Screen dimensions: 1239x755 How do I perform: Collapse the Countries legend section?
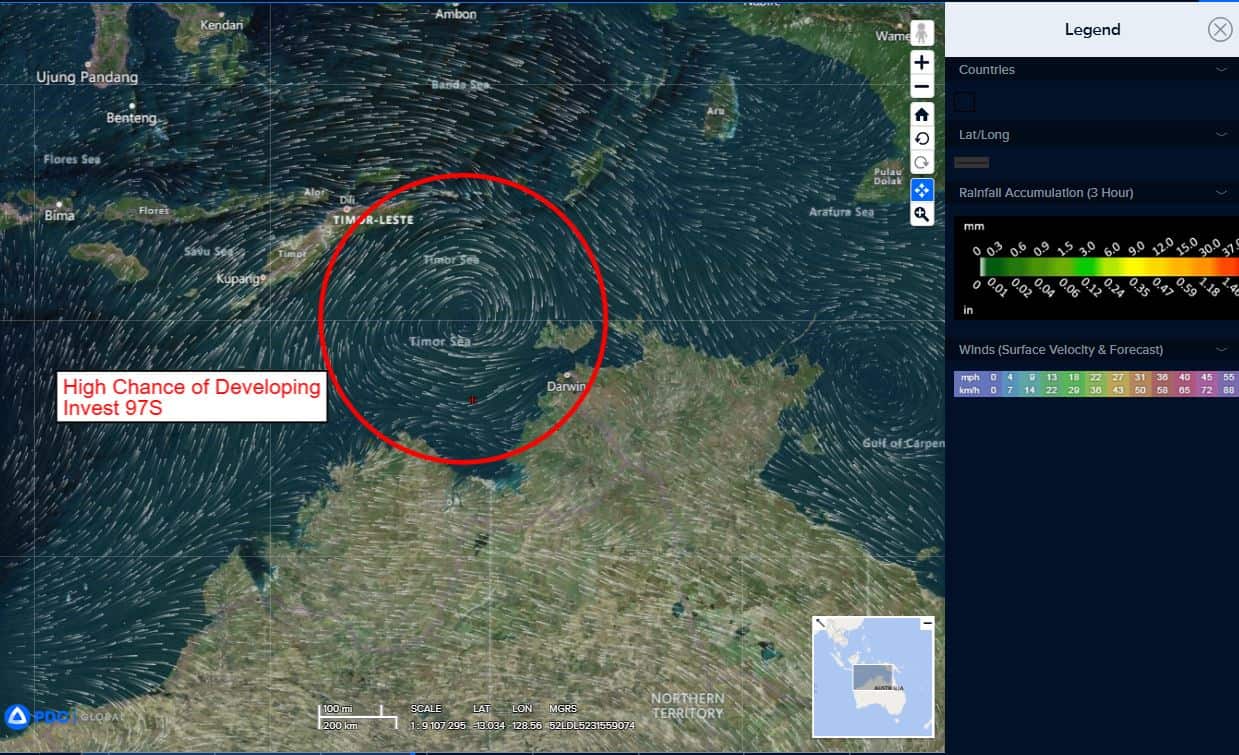(x=1221, y=70)
